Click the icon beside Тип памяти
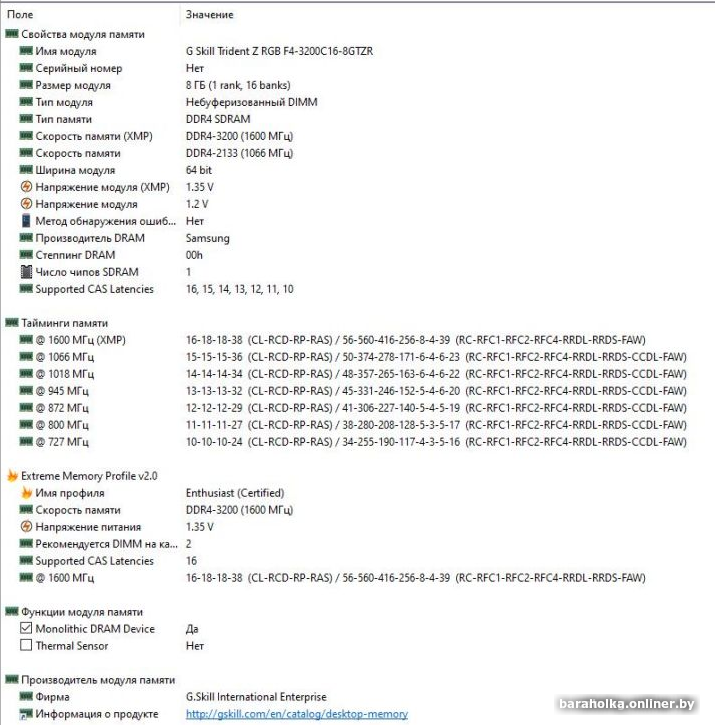 (26, 119)
